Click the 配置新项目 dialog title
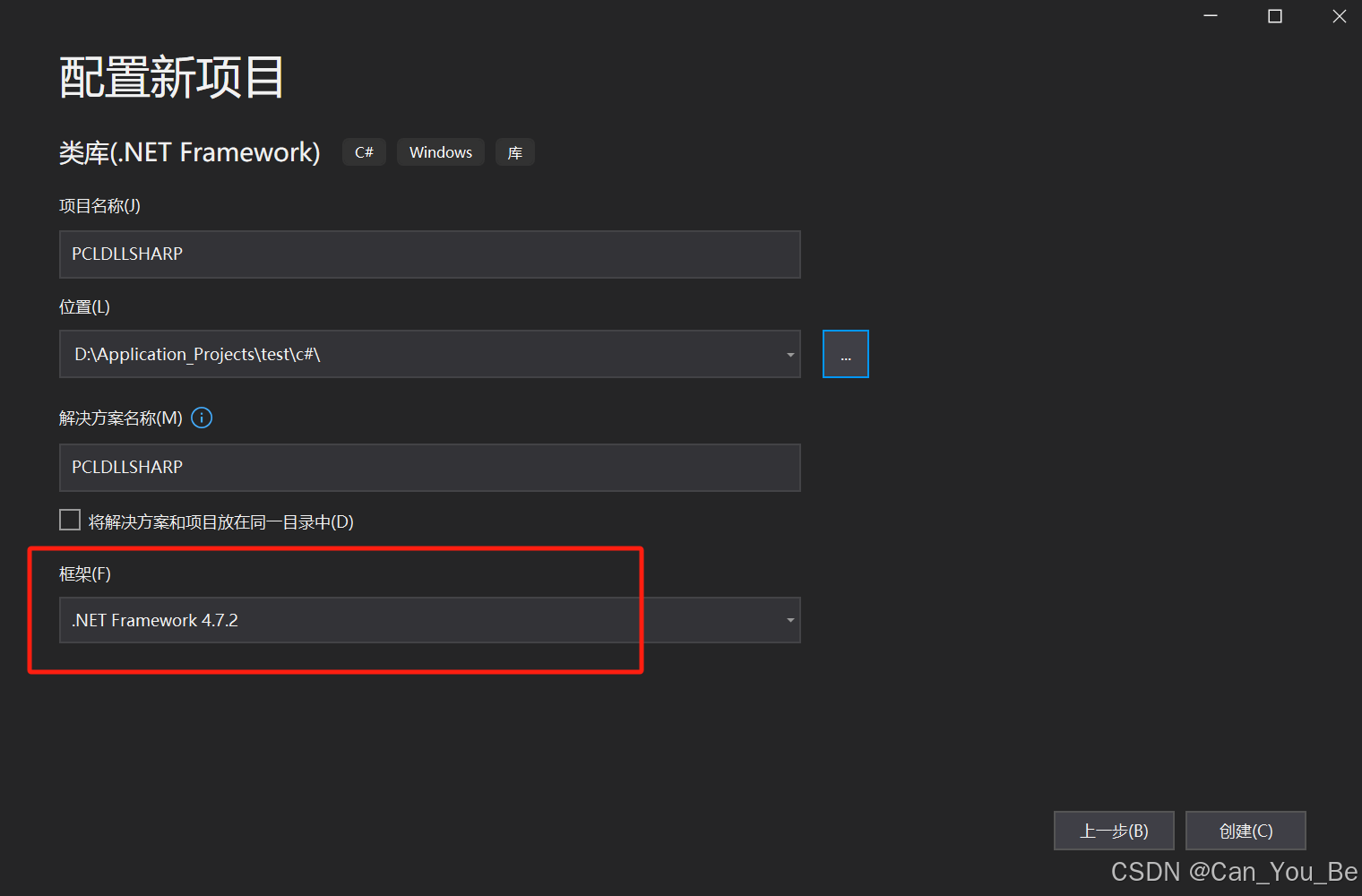Image resolution: width=1362 pixels, height=896 pixels. pyautogui.click(x=171, y=77)
